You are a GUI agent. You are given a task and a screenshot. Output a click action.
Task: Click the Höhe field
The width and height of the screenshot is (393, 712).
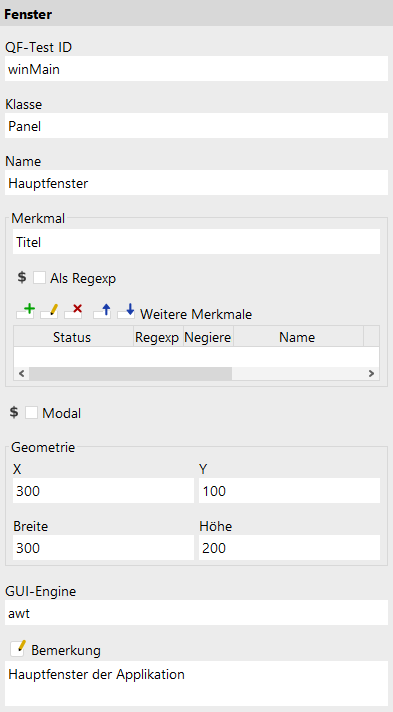pyautogui.click(x=289, y=548)
